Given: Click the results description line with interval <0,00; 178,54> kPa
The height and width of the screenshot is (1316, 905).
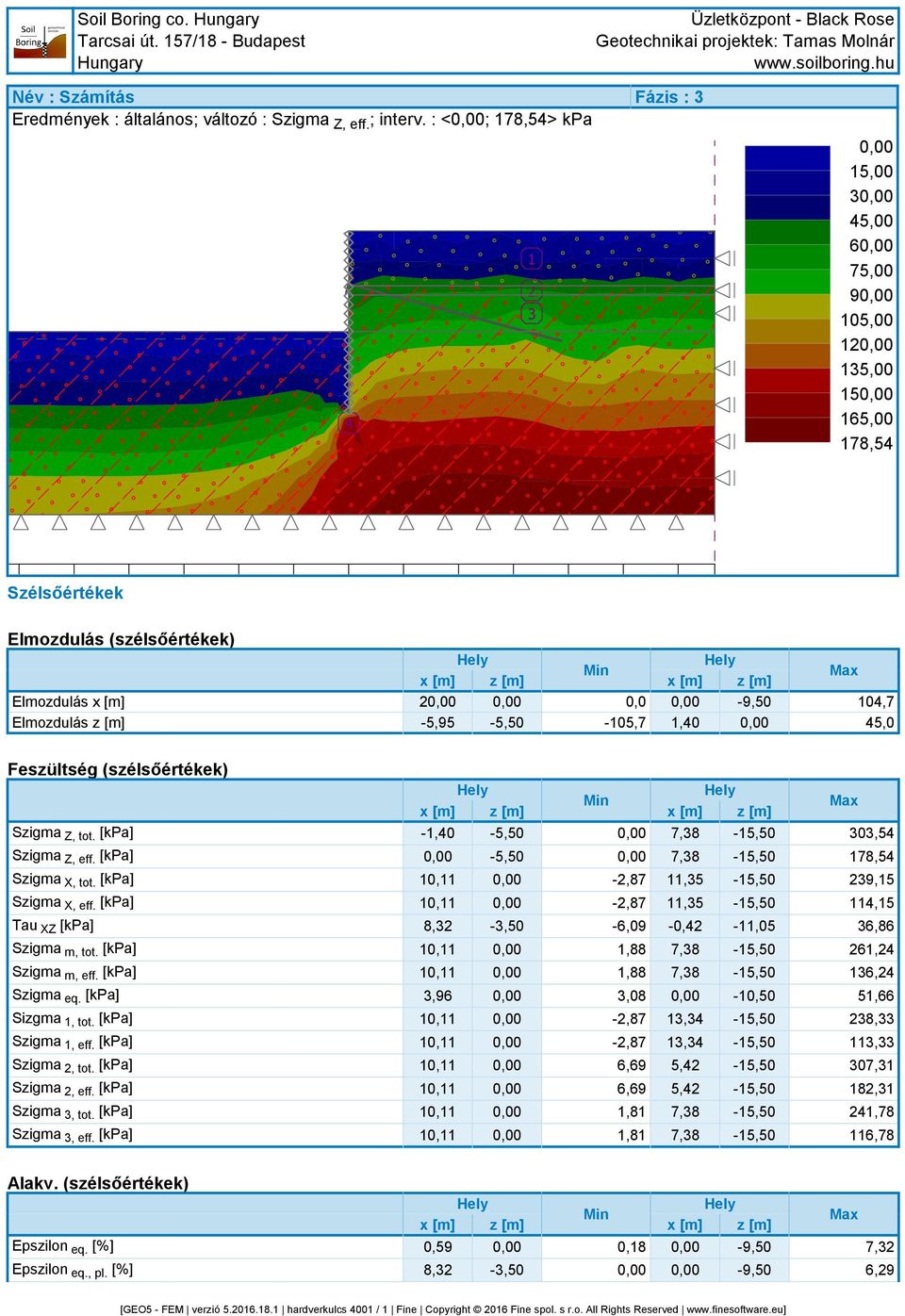Looking at the screenshot, I should [x=302, y=120].
